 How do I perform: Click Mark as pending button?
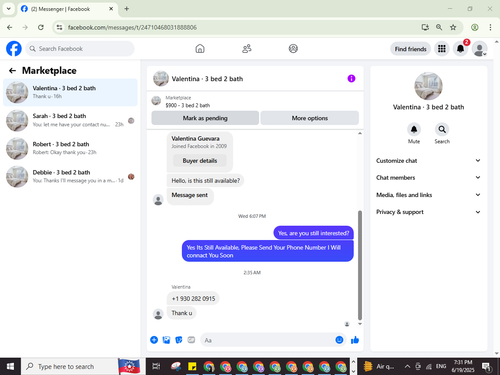click(205, 118)
